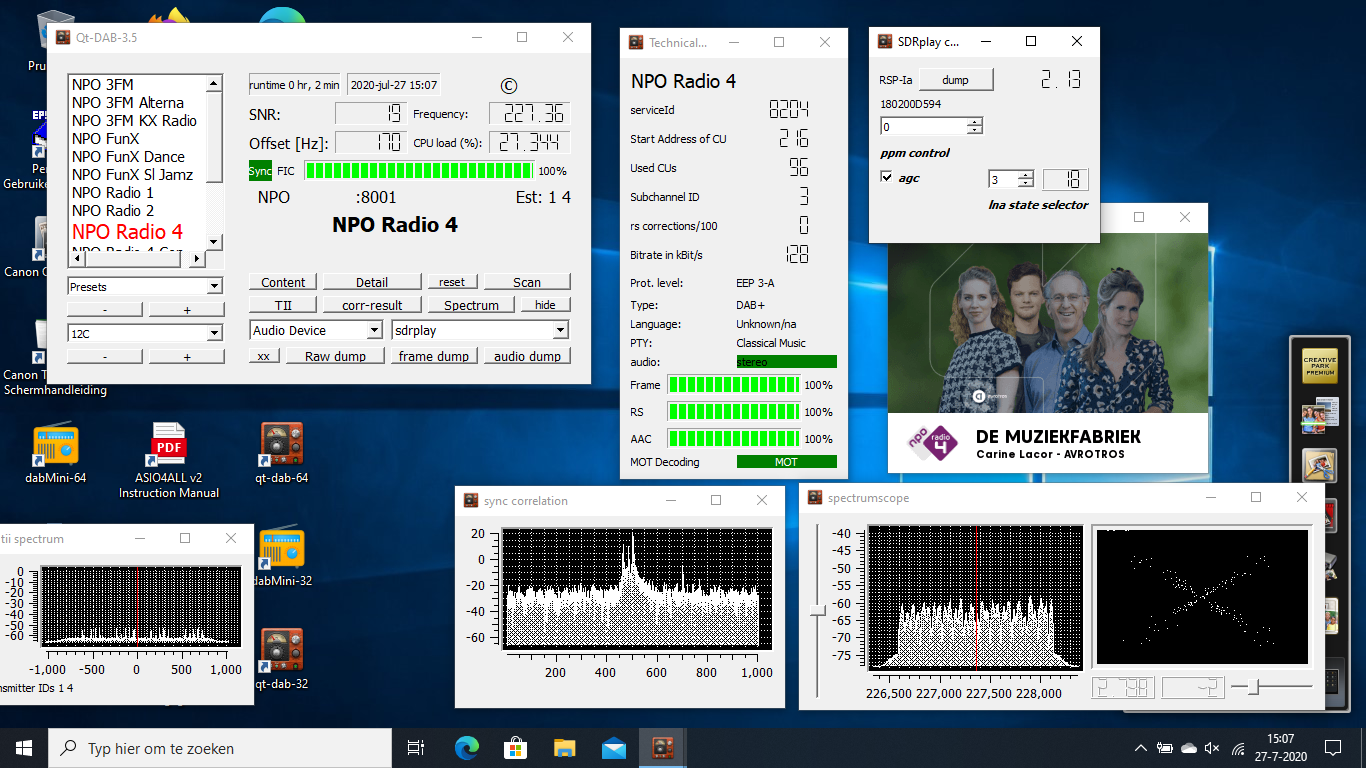Increase the lna state selector value
The image size is (1366, 768).
point(1025,175)
